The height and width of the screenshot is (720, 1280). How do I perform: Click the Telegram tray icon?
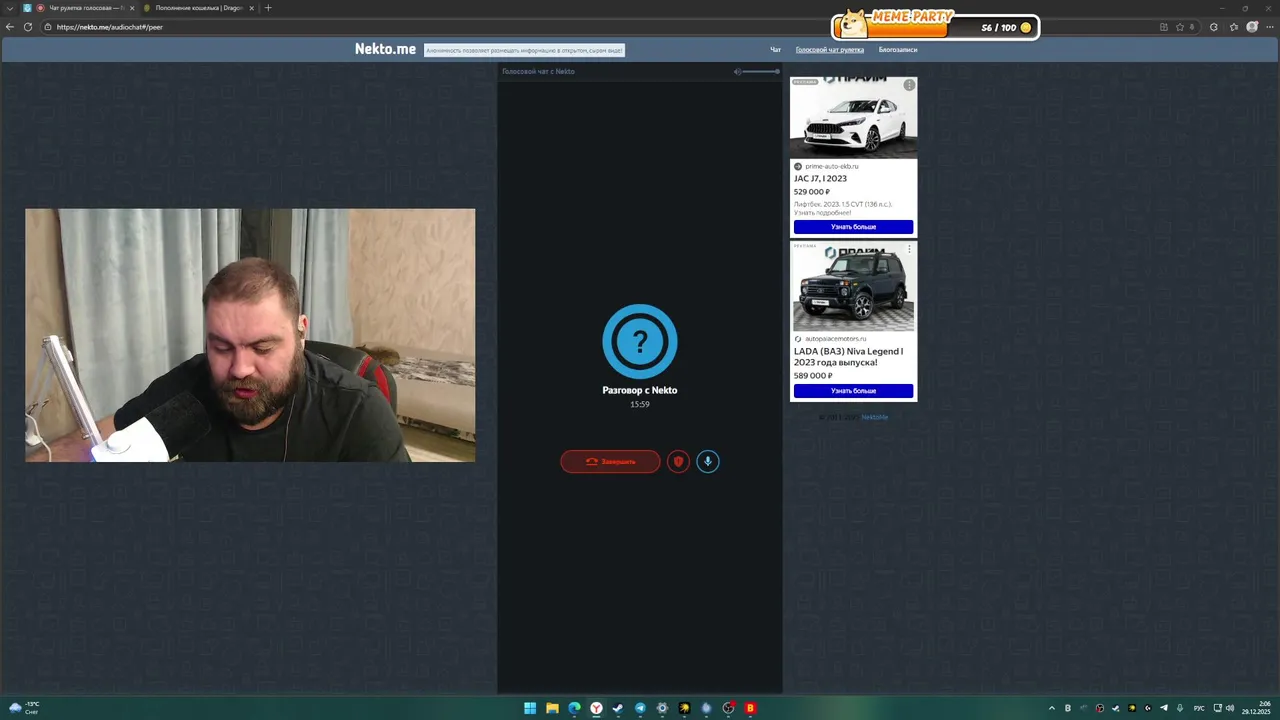1164,708
